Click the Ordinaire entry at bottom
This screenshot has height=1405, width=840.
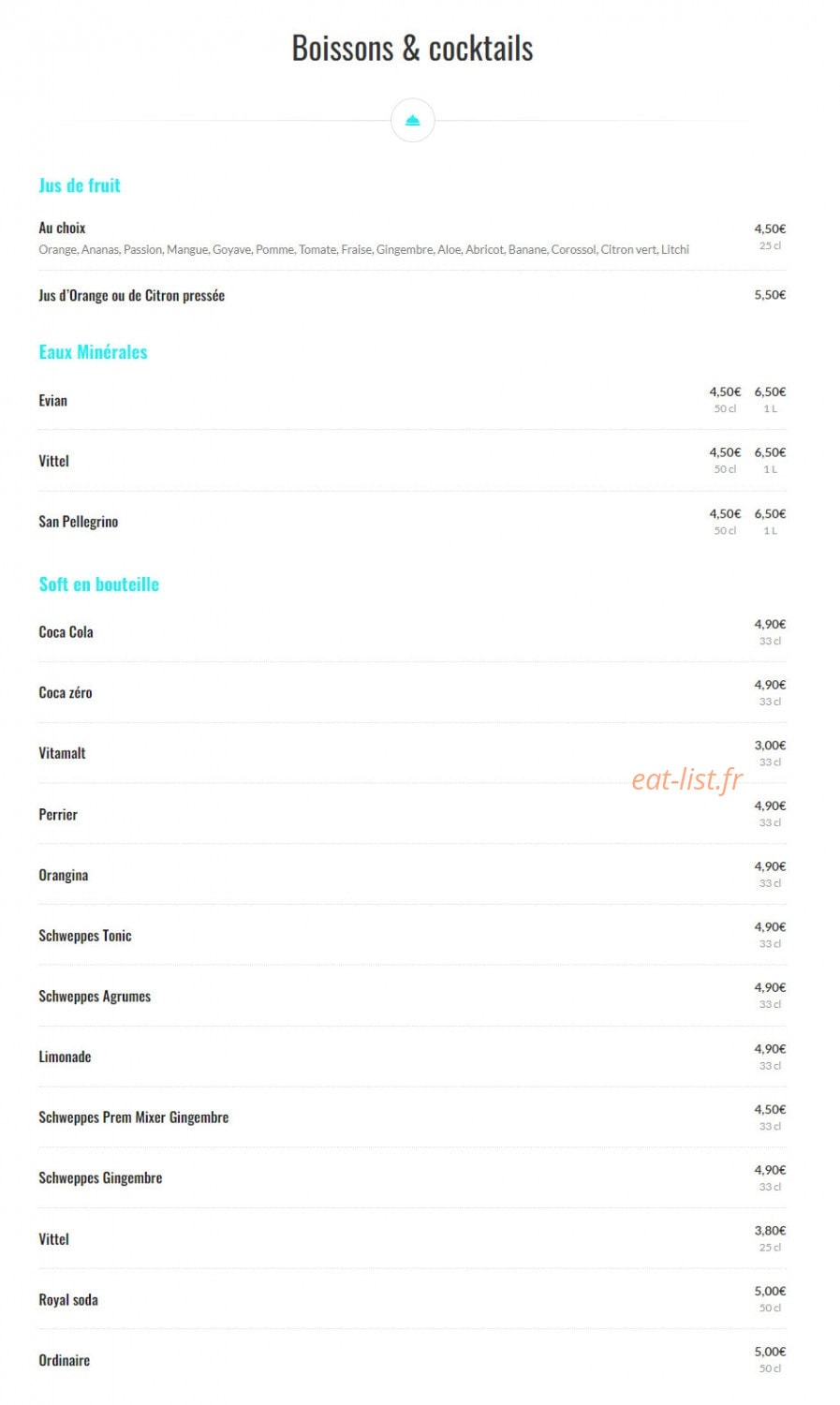[64, 1360]
